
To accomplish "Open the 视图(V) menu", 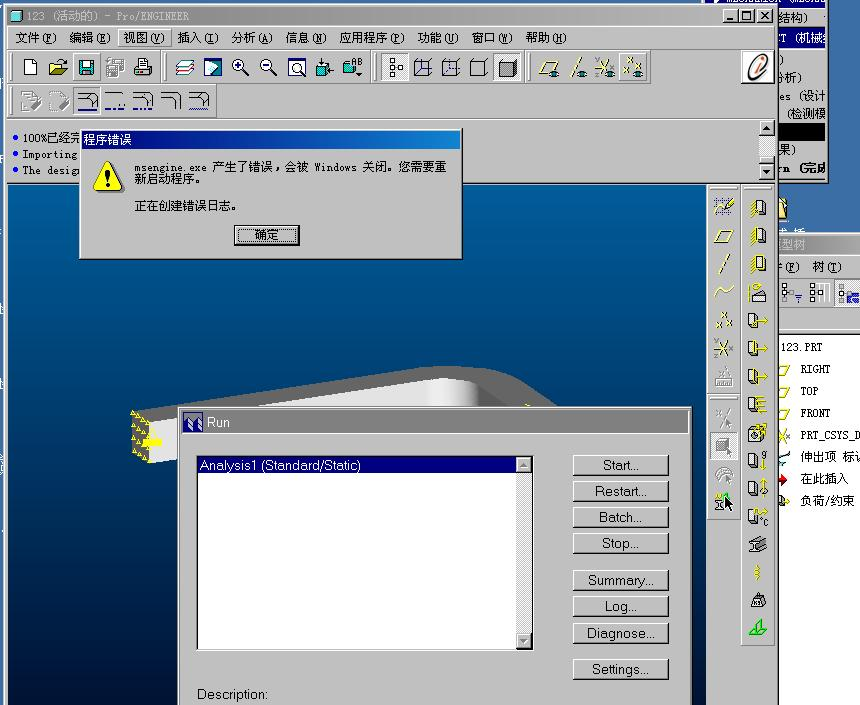I will [144, 38].
